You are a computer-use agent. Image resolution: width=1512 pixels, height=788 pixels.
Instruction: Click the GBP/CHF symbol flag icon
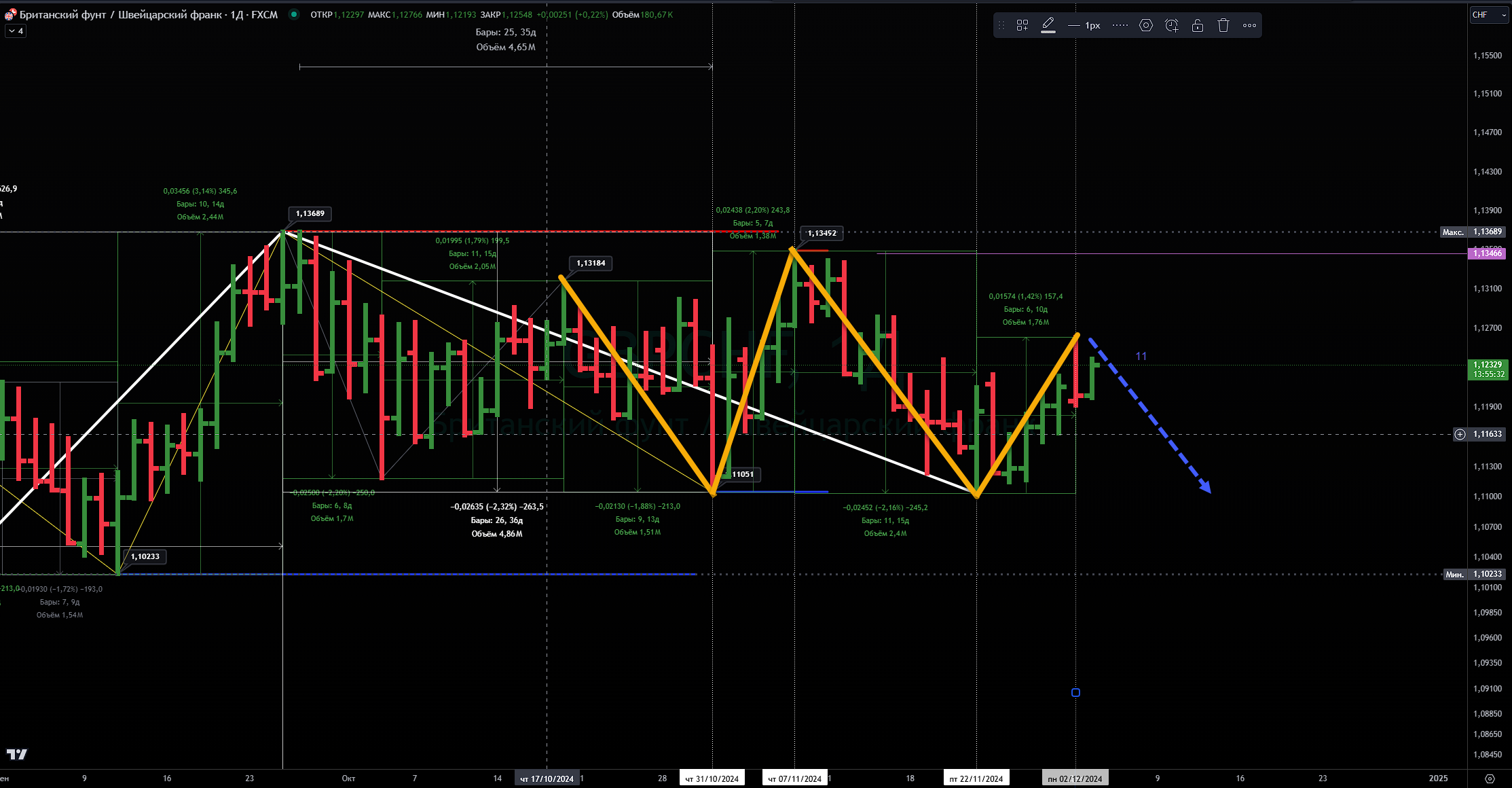[x=11, y=14]
